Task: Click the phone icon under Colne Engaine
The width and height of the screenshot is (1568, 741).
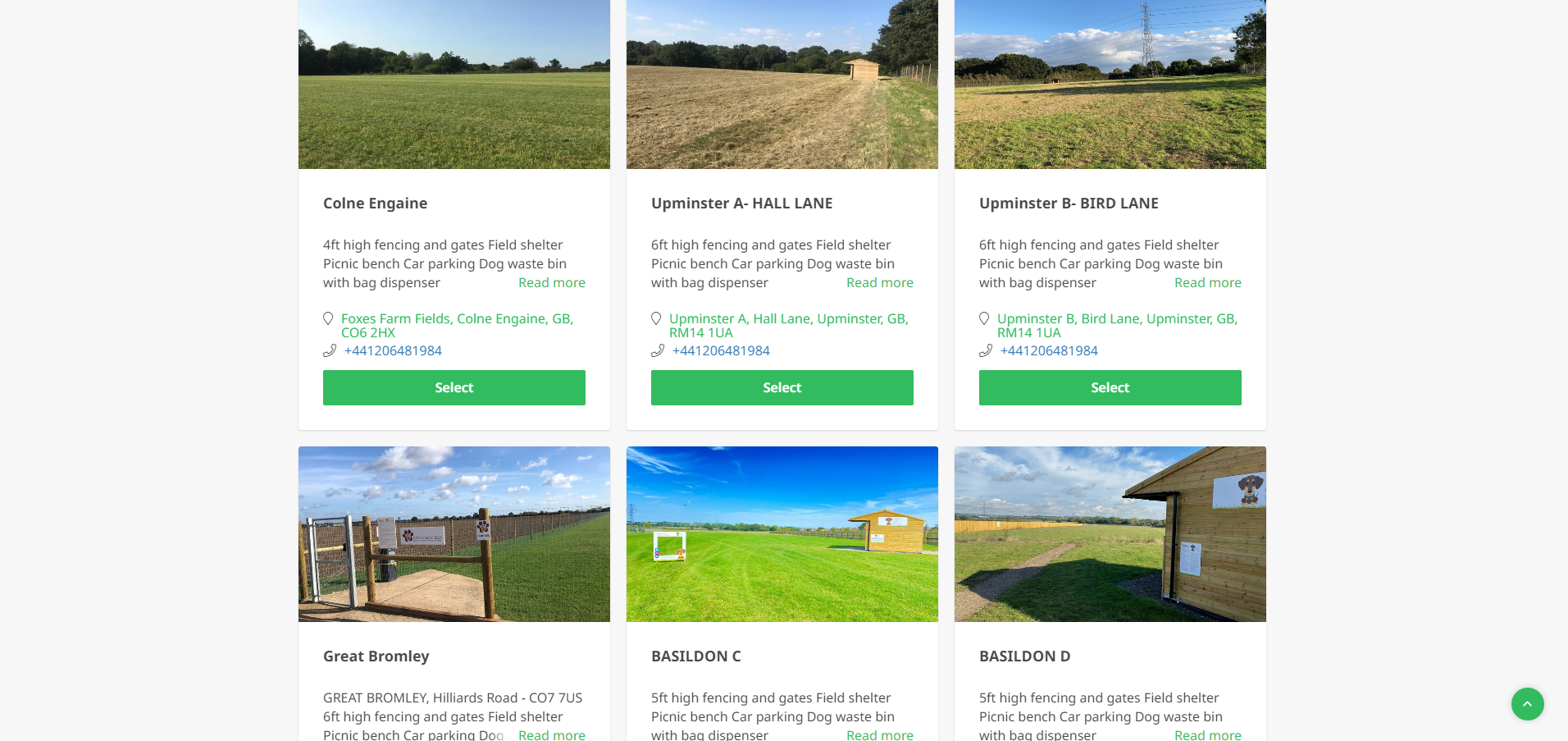Action: pos(330,350)
